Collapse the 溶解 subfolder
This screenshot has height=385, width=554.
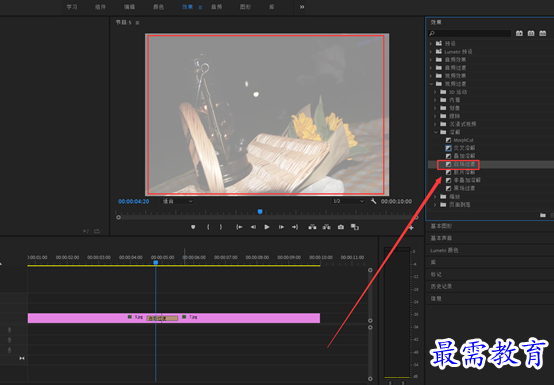(435, 132)
